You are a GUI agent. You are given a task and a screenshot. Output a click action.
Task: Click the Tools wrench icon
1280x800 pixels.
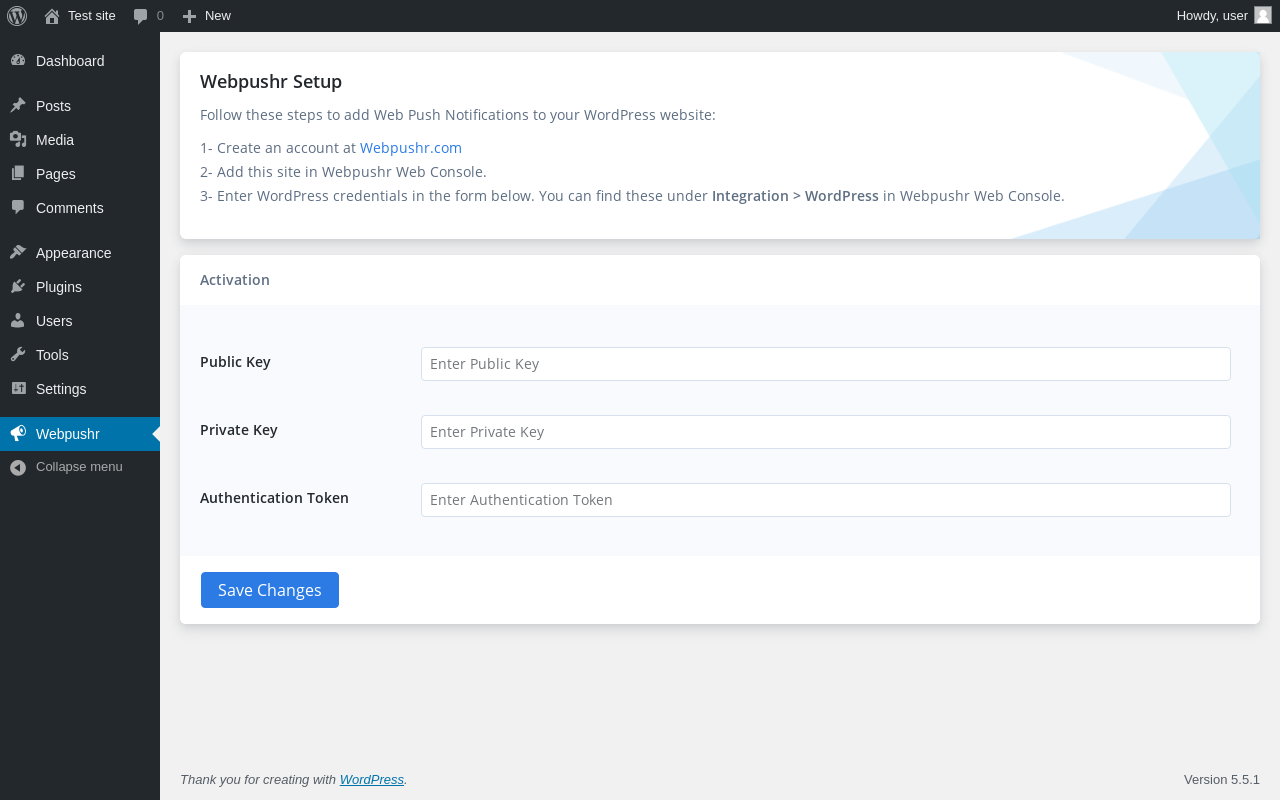pos(18,354)
